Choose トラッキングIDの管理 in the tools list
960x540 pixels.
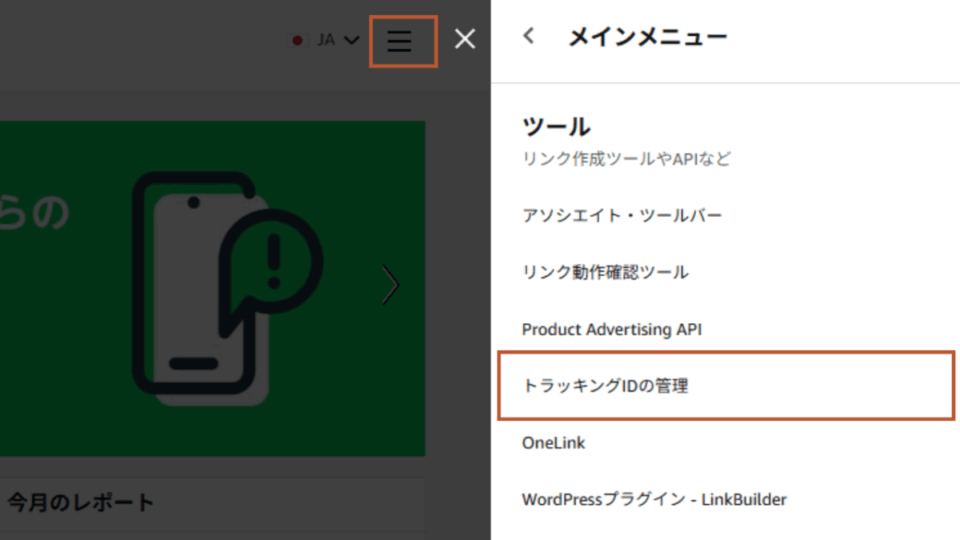pyautogui.click(x=605, y=385)
